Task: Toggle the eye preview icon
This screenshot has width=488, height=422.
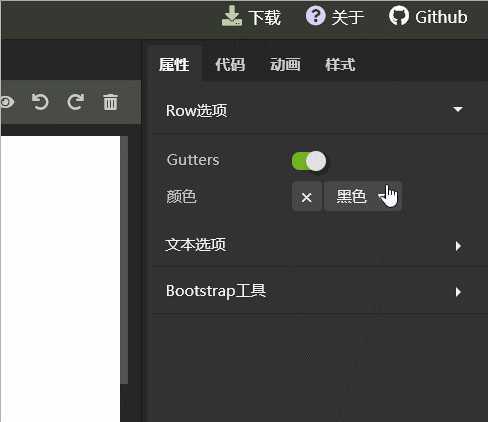Action: (7, 102)
